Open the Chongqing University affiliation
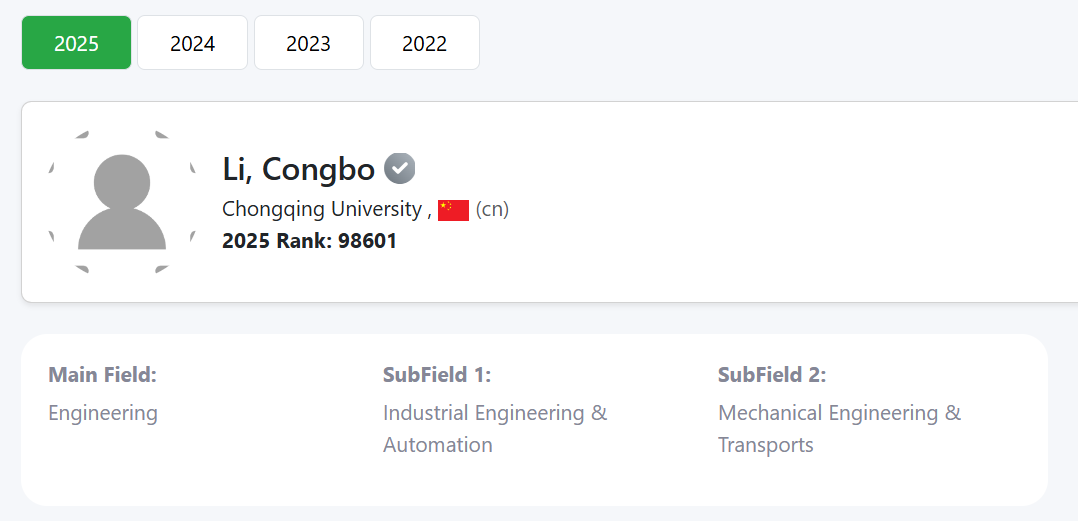 point(322,210)
